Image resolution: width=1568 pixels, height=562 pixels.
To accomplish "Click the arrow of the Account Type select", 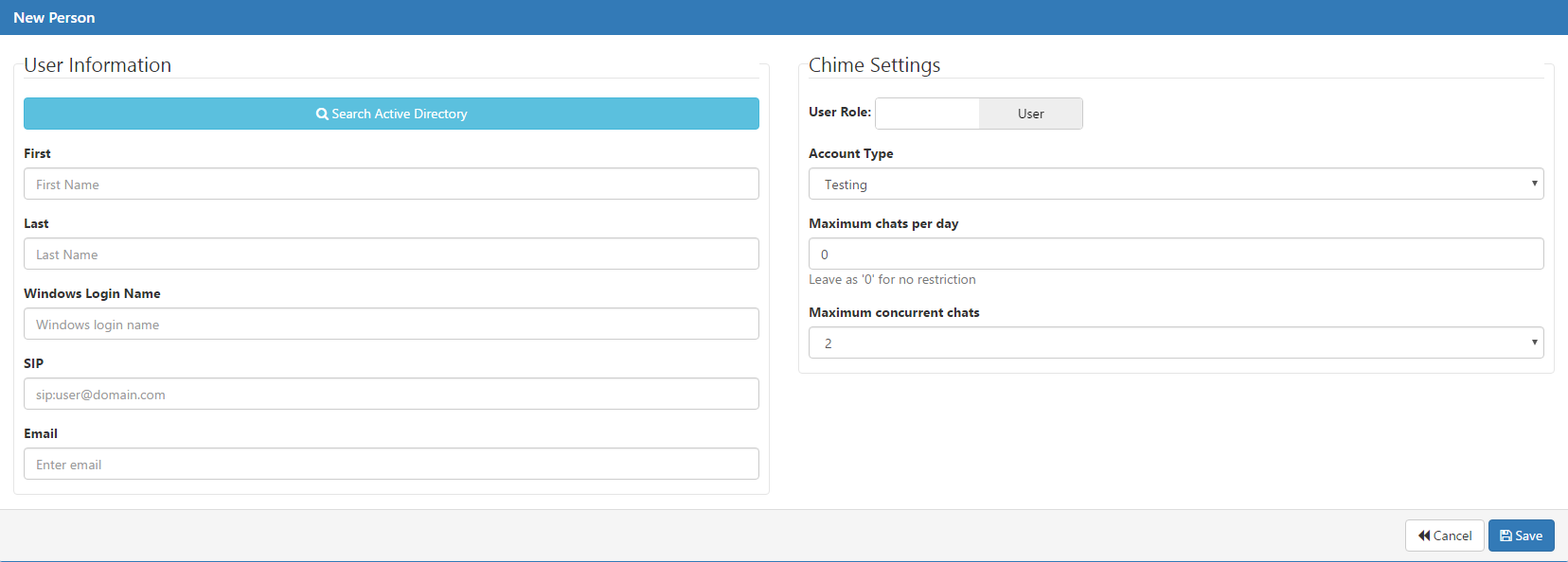I will (1534, 184).
